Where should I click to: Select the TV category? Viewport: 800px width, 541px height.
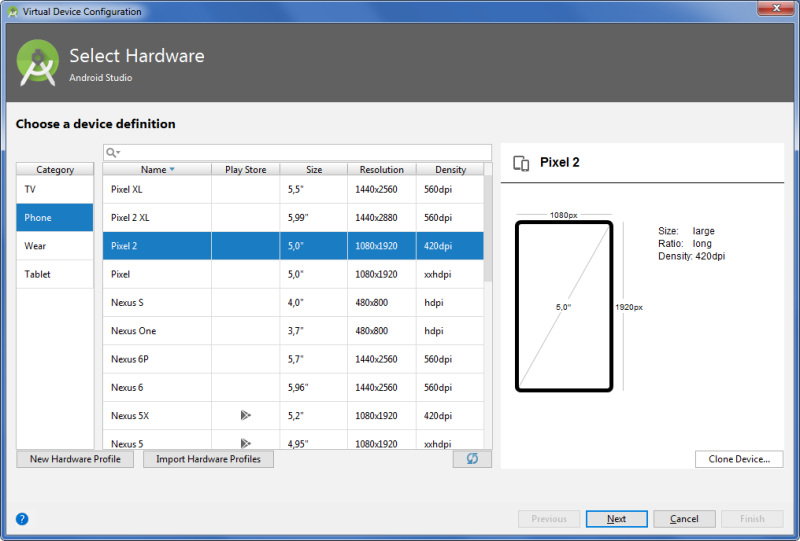pyautogui.click(x=55, y=189)
